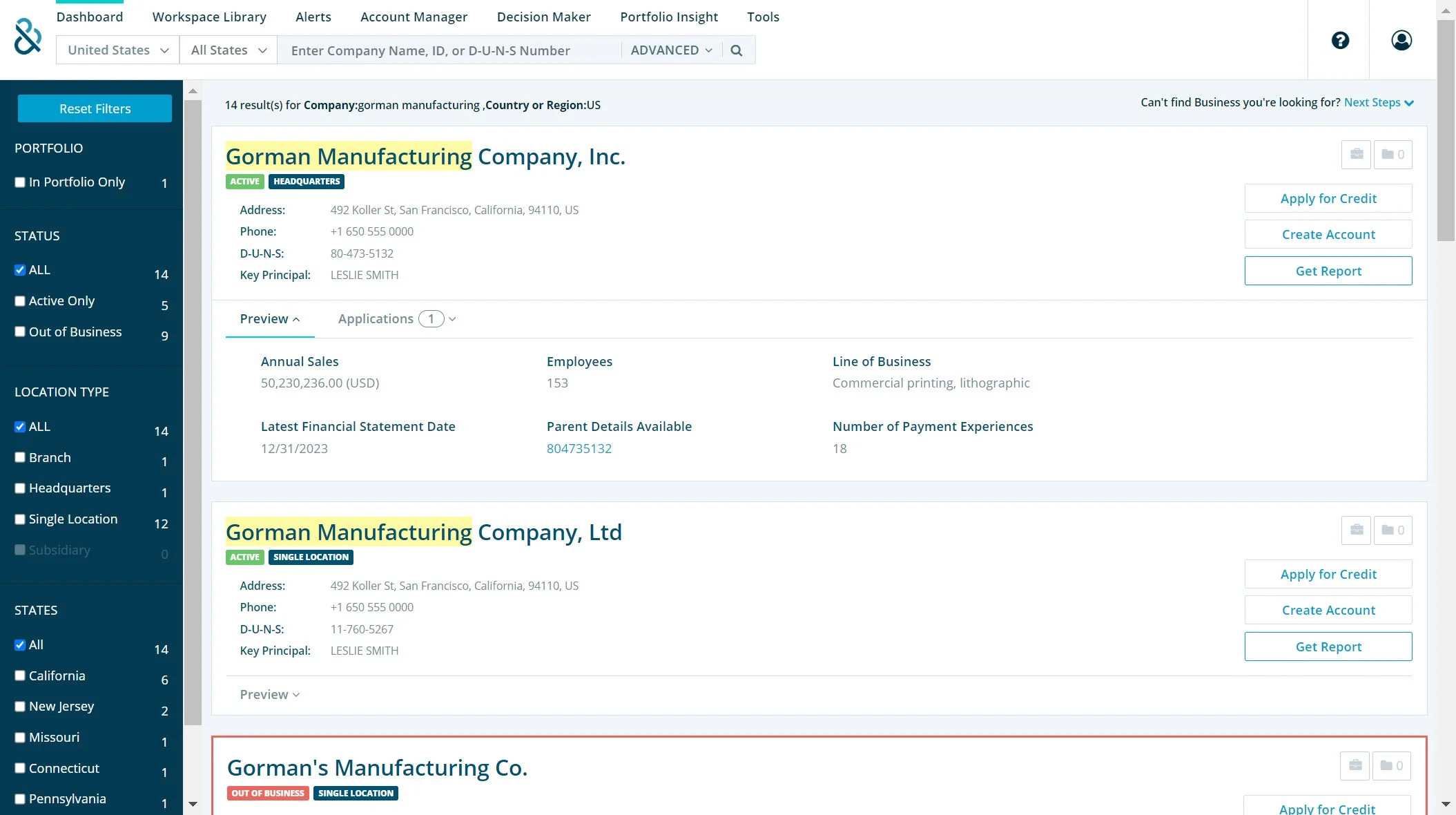Click folder icon for Gorman Manufacturing Company, Inc.
Screen dimensions: 1456x815
[1393, 154]
